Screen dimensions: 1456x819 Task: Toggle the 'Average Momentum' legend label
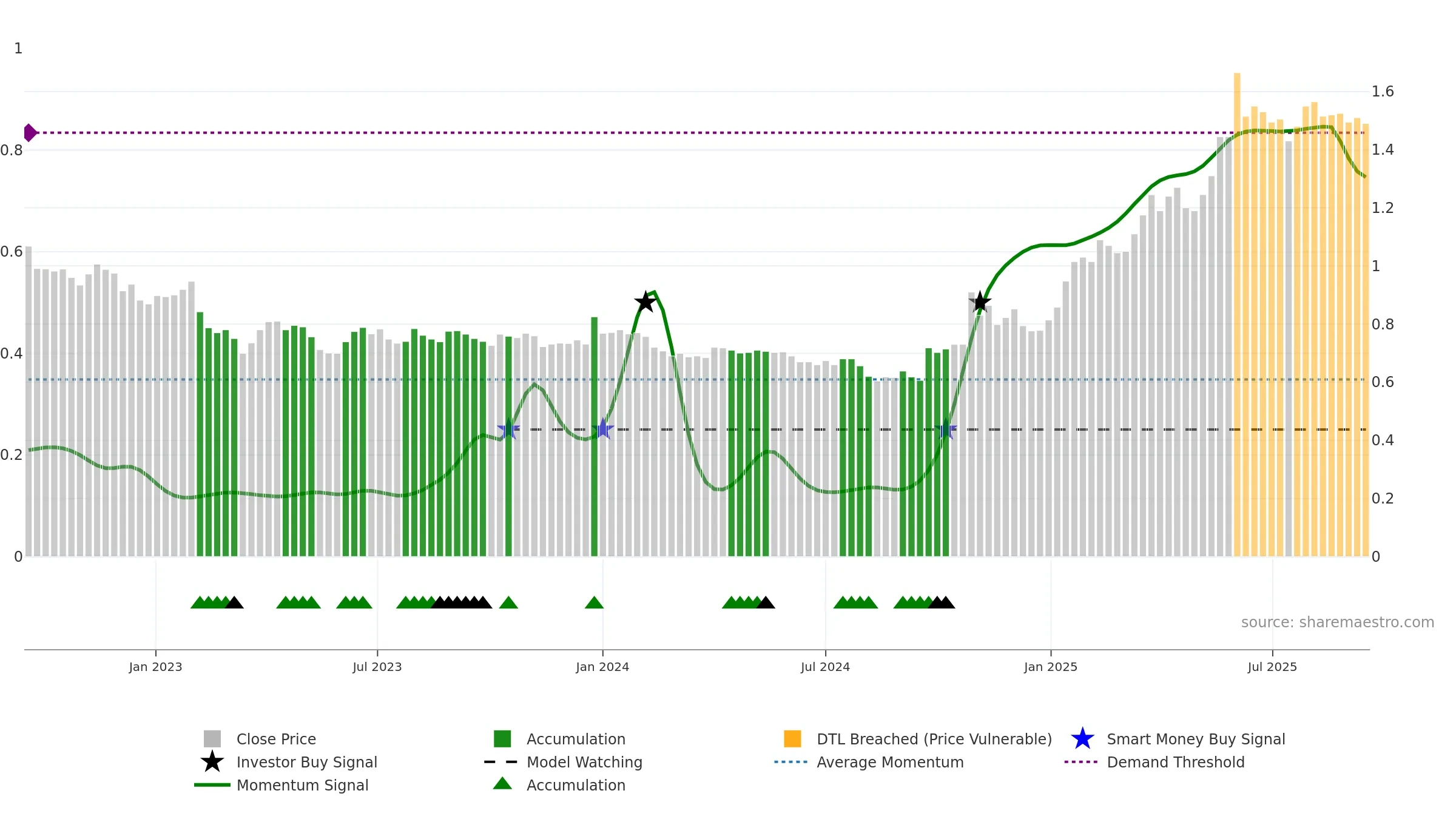[x=890, y=762]
